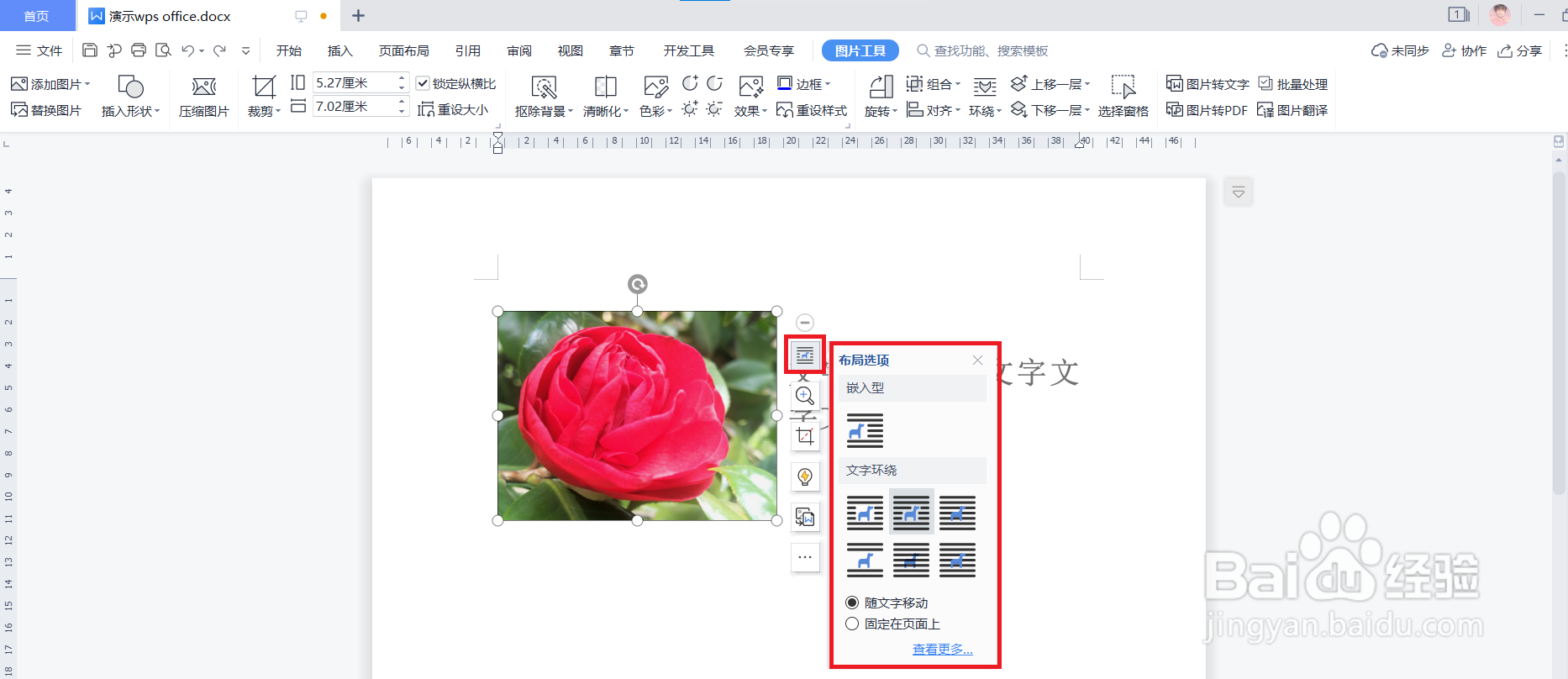Click 批量处理 batch process
The image size is (1568, 679).
click(1292, 84)
